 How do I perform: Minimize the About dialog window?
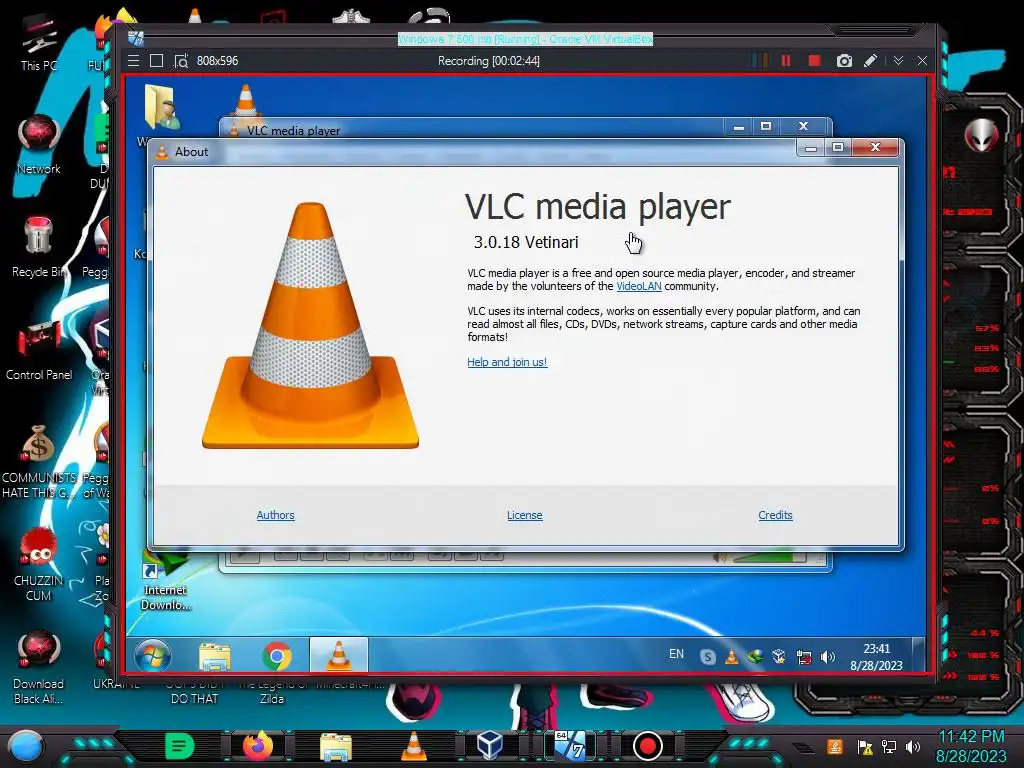tap(810, 148)
